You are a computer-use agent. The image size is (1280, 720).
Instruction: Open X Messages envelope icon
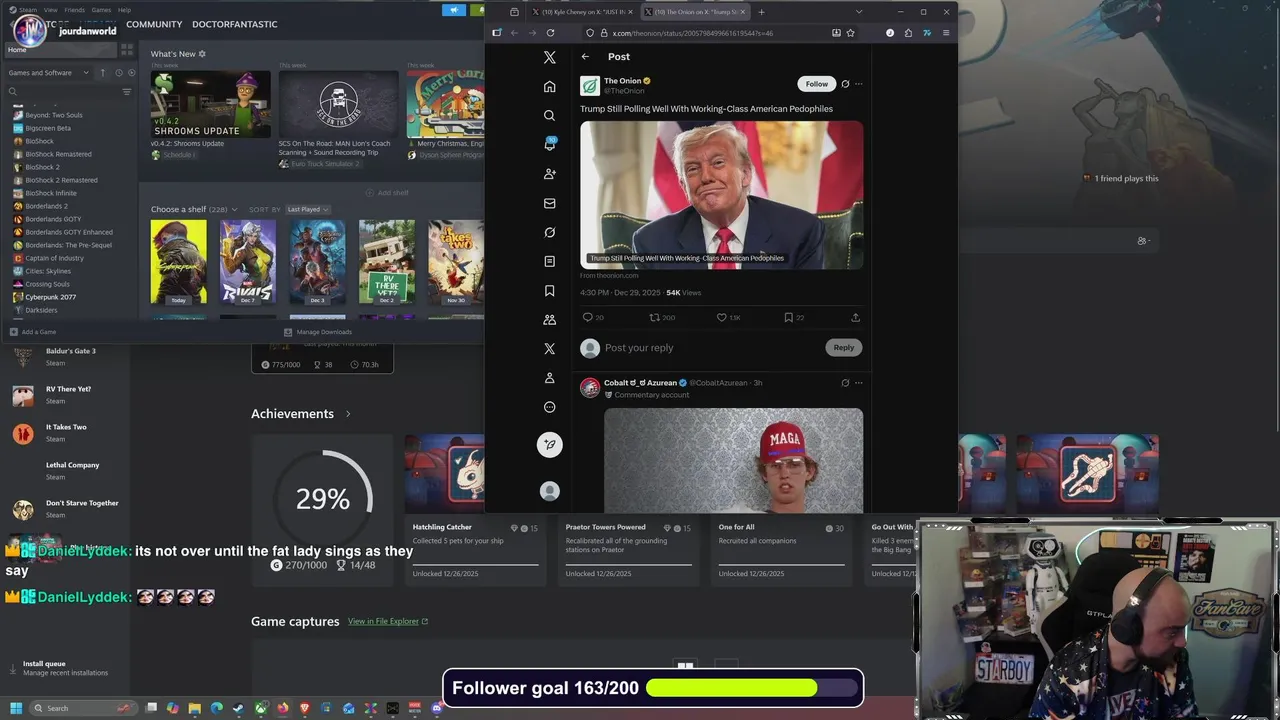click(x=549, y=203)
